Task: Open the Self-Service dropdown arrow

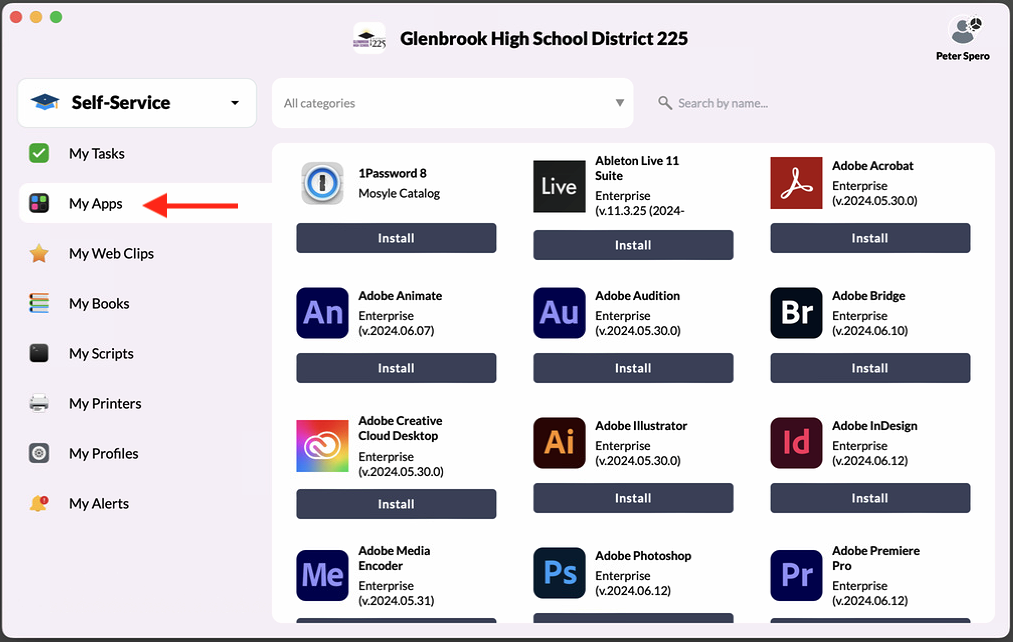Action: pyautogui.click(x=235, y=103)
